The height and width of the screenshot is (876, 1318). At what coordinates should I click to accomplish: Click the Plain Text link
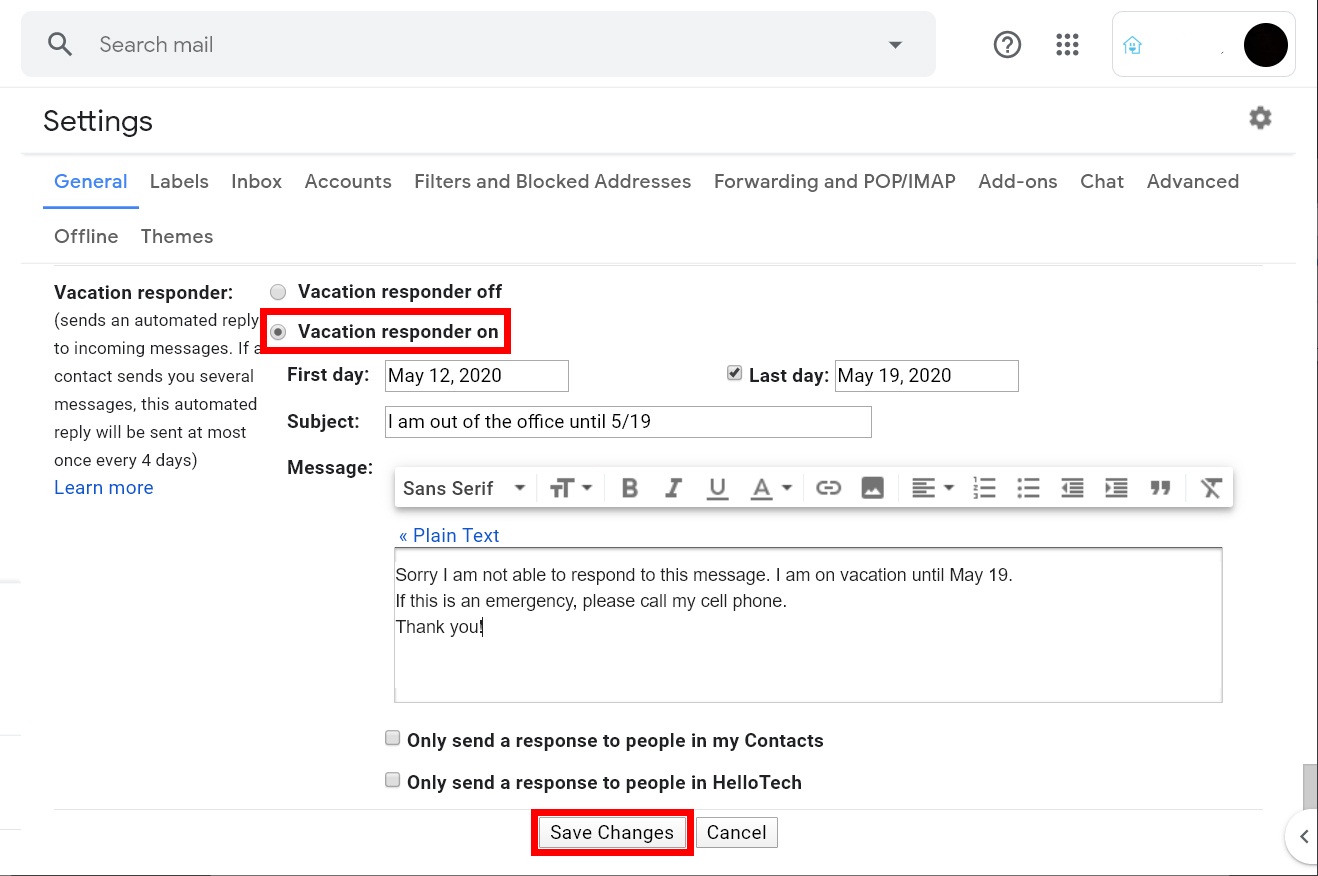pyautogui.click(x=449, y=535)
